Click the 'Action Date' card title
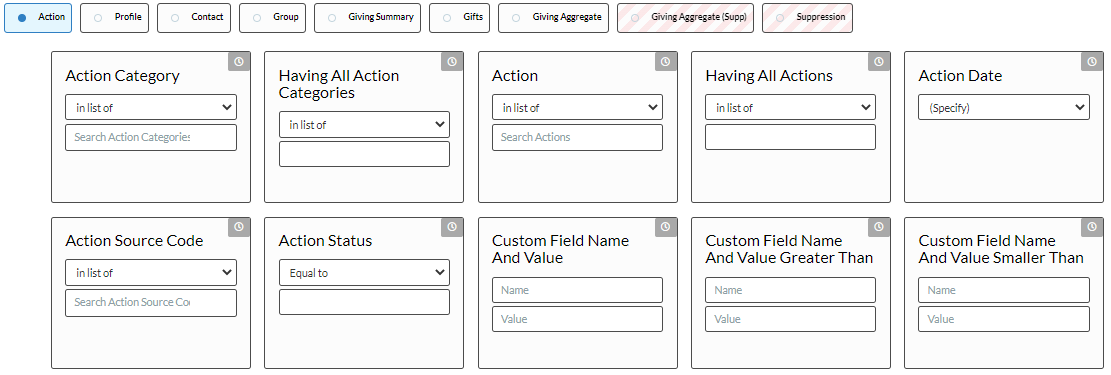Viewport: 1111px width, 375px height. 960,76
